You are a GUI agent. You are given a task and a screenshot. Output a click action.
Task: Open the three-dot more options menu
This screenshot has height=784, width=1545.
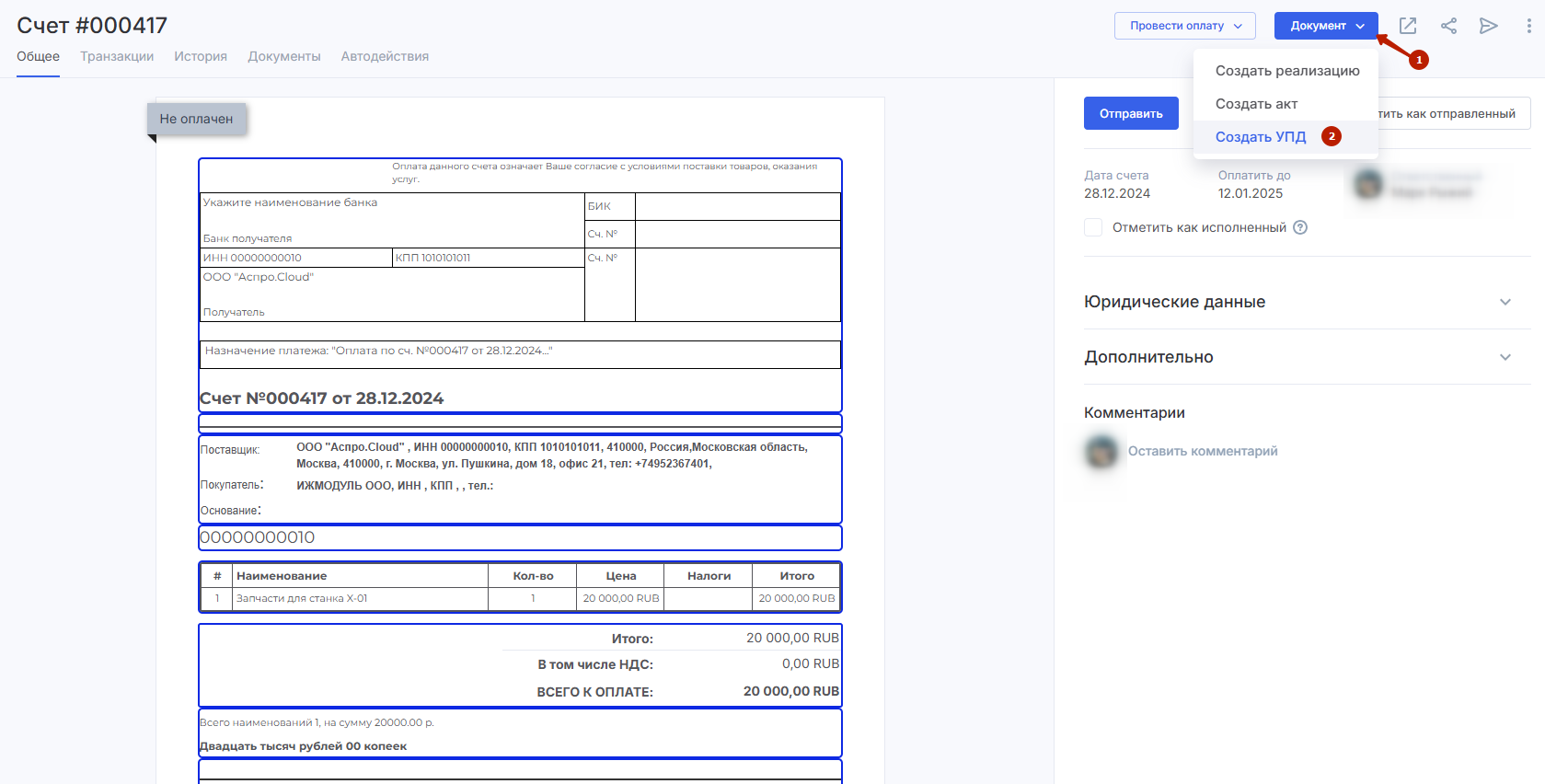click(1528, 26)
